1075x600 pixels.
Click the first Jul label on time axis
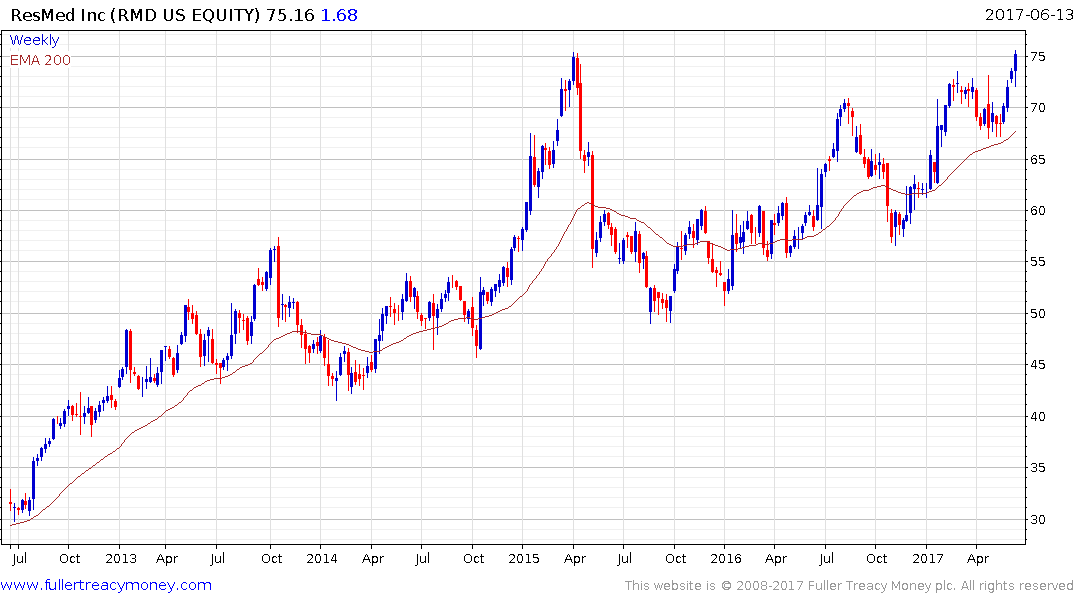pyautogui.click(x=19, y=559)
